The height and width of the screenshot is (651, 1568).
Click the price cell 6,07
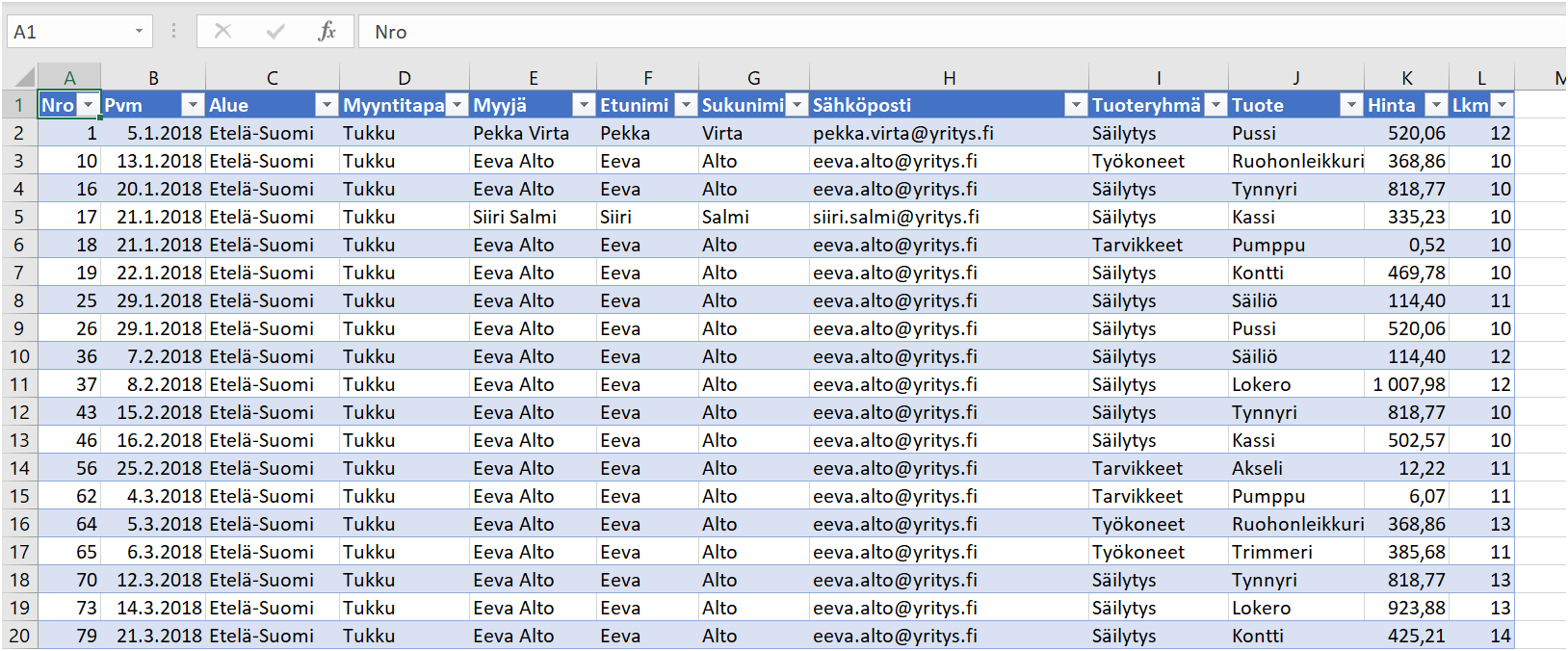point(1406,496)
